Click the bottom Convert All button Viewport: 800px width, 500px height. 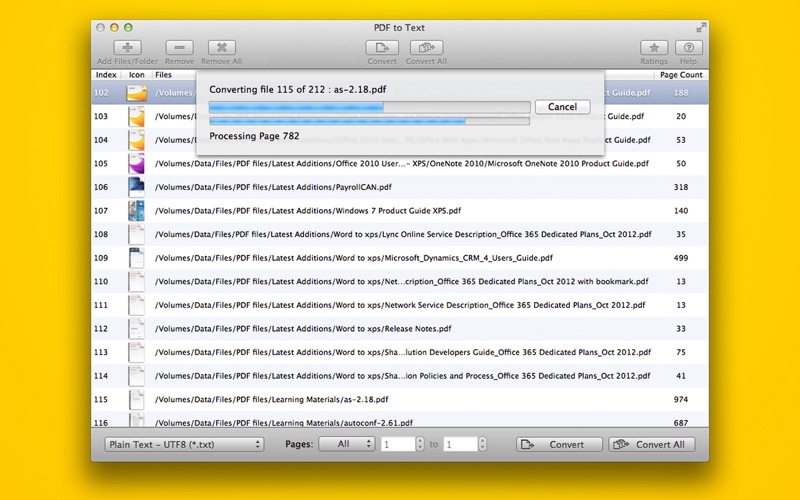[651, 444]
